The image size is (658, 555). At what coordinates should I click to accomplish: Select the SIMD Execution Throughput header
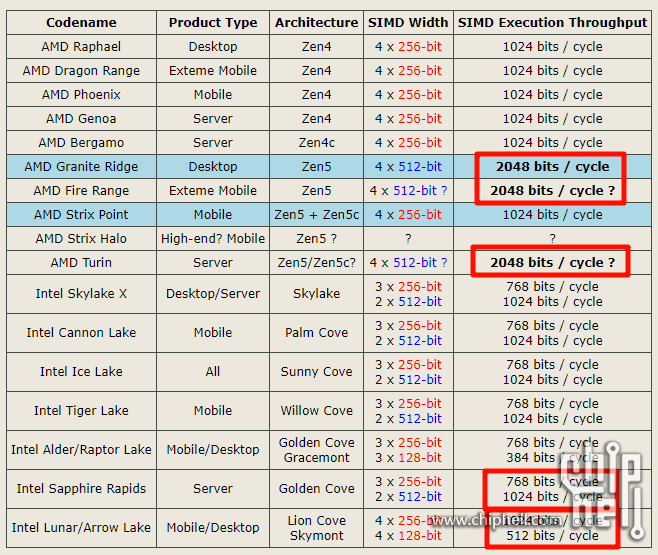(x=552, y=23)
